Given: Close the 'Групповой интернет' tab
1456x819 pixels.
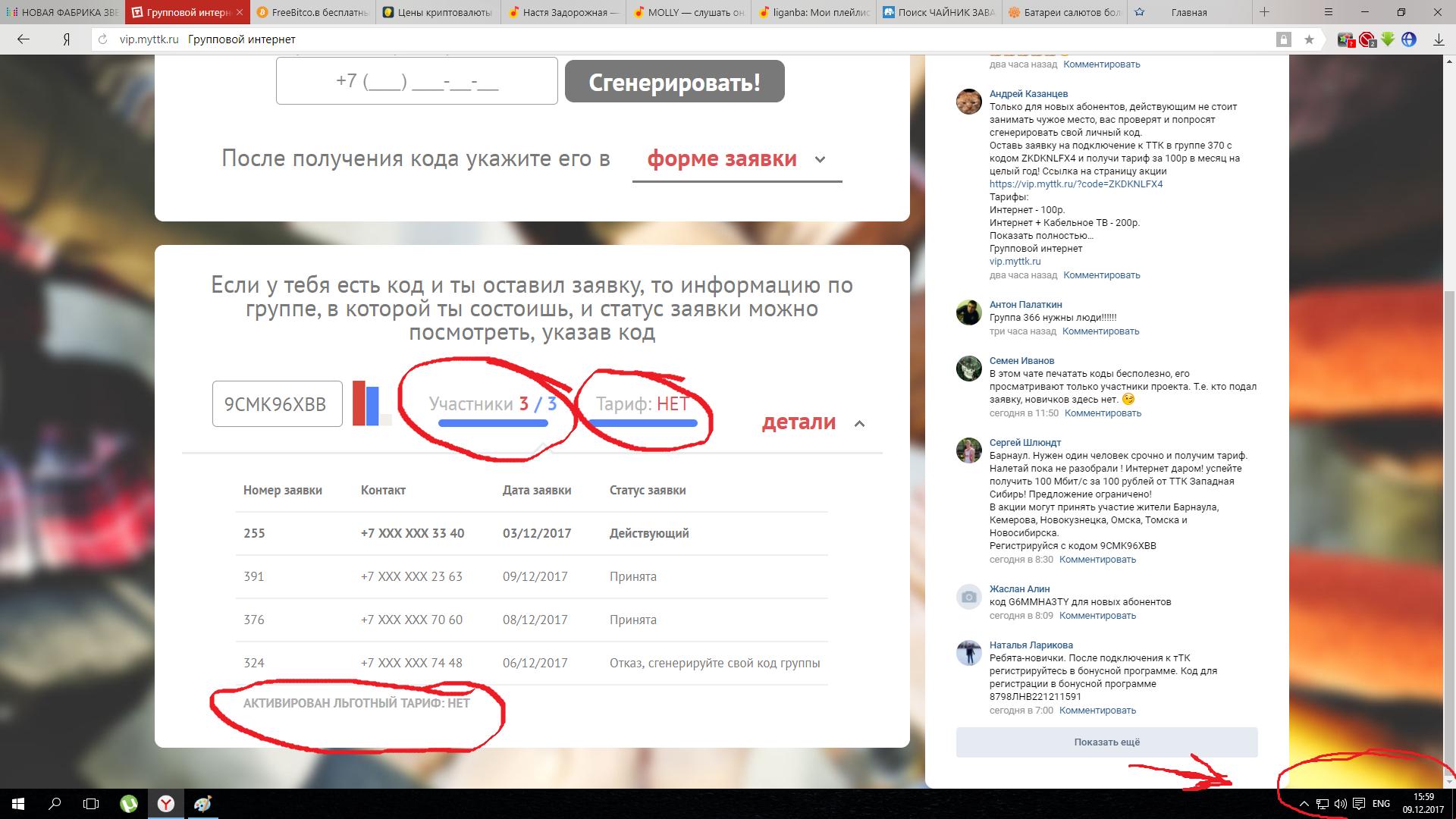Looking at the screenshot, I should (240, 12).
